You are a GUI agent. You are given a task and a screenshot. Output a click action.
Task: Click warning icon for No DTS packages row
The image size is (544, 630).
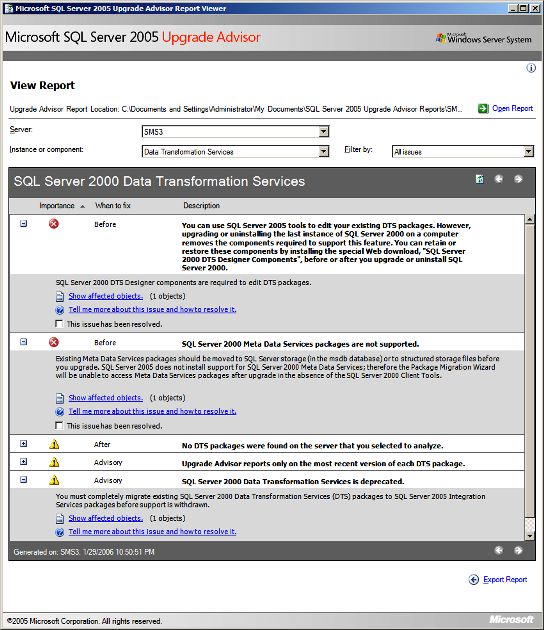54,444
